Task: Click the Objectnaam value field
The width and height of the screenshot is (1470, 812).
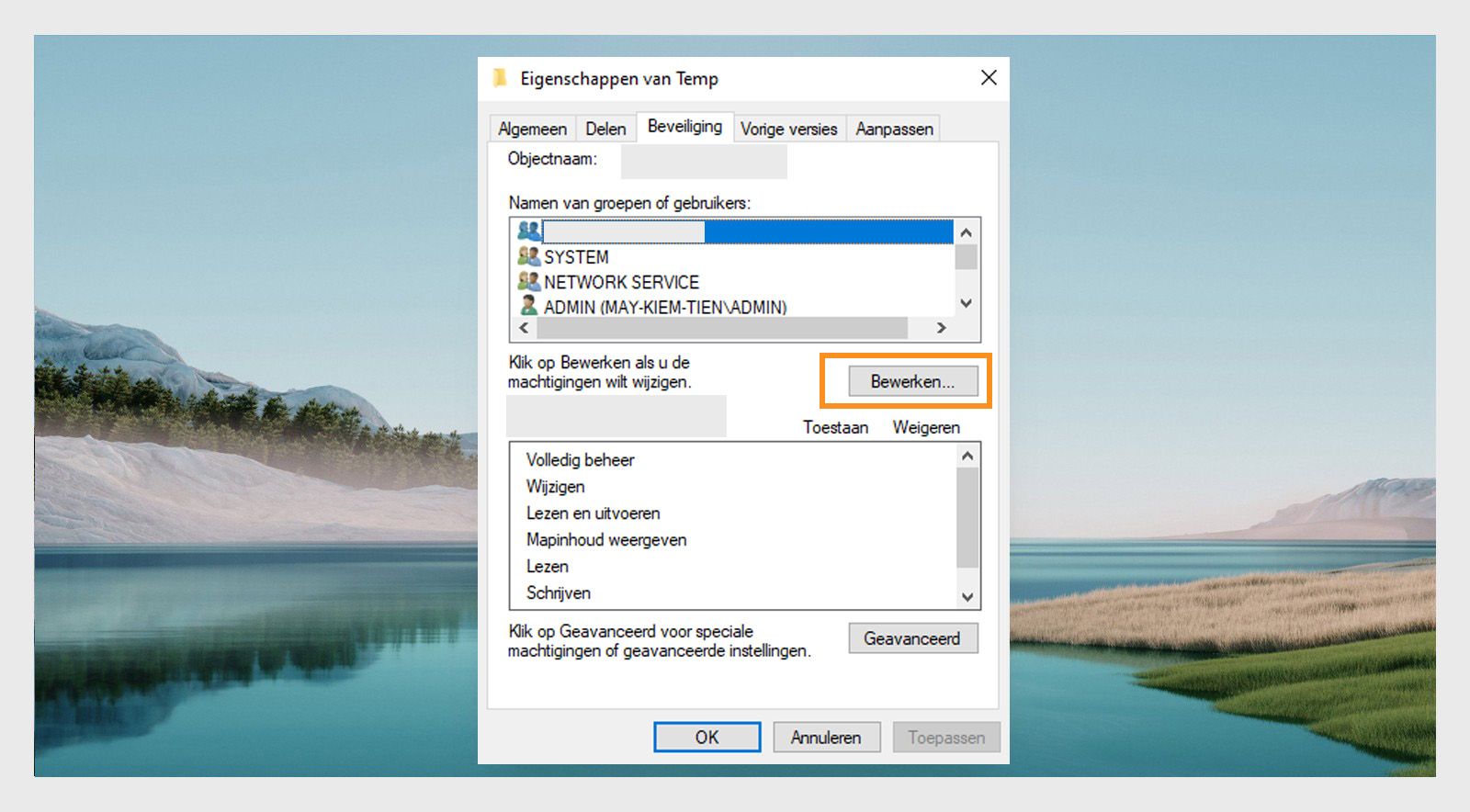Action: coord(704,162)
